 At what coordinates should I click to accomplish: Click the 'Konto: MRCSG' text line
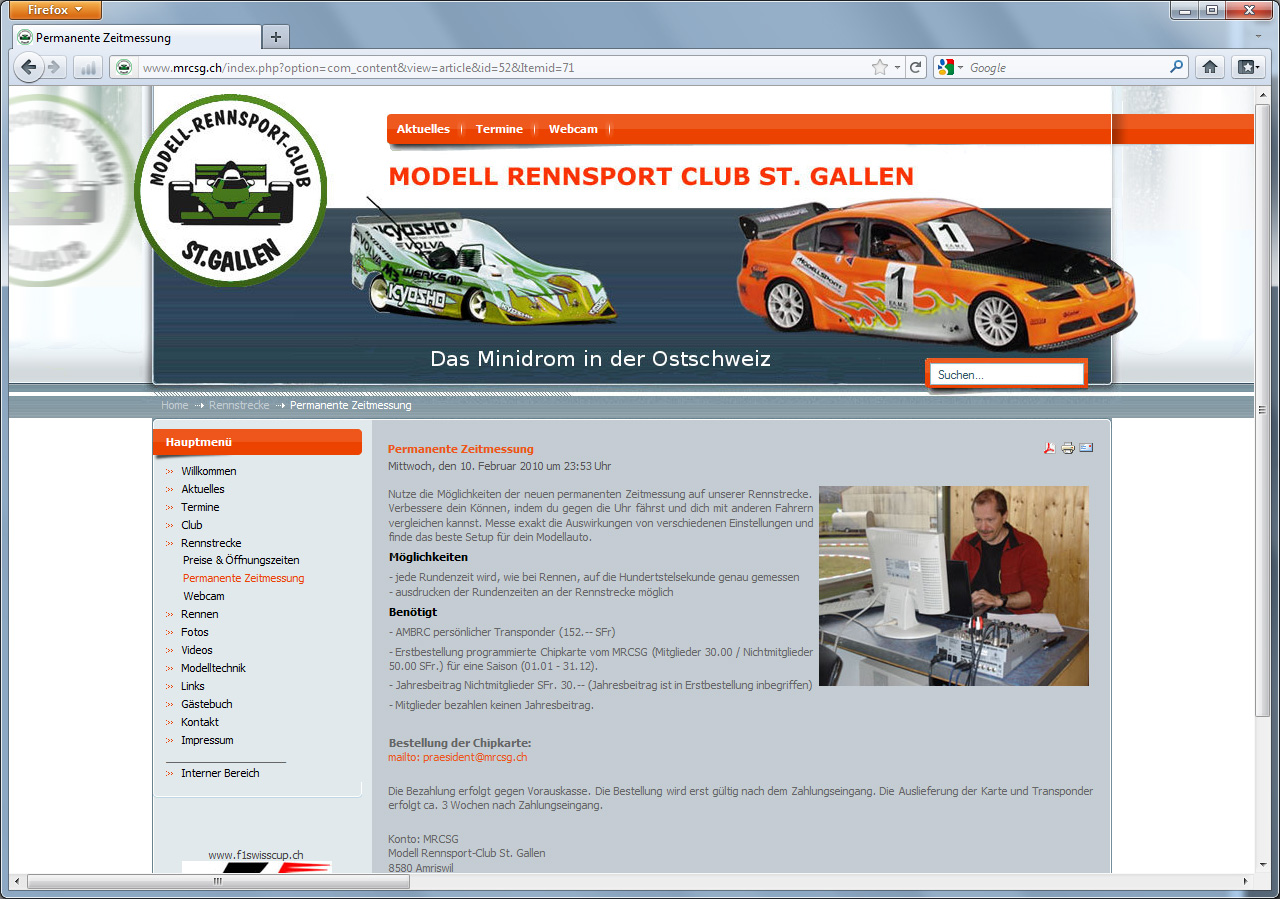click(423, 839)
